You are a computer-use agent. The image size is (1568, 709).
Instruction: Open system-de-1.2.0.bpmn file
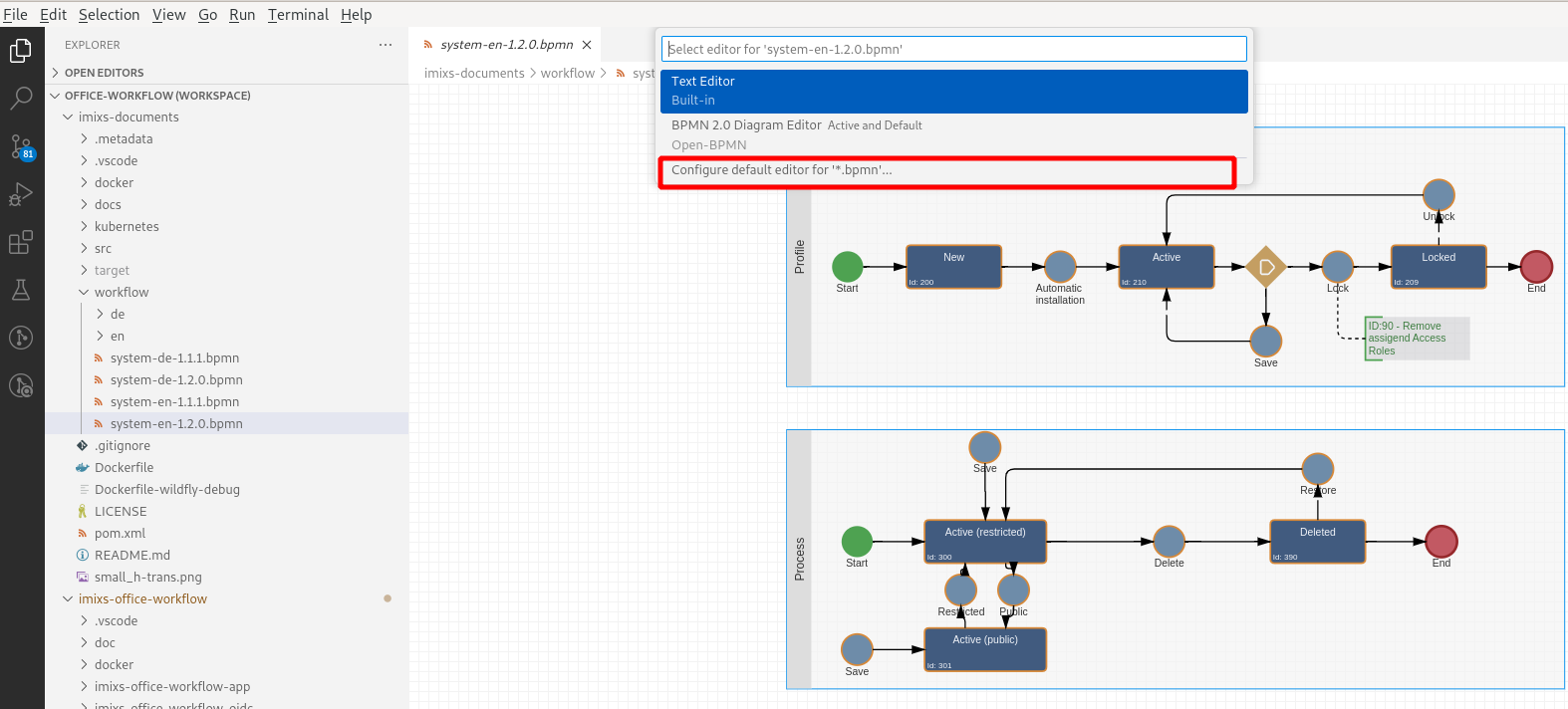(x=176, y=380)
